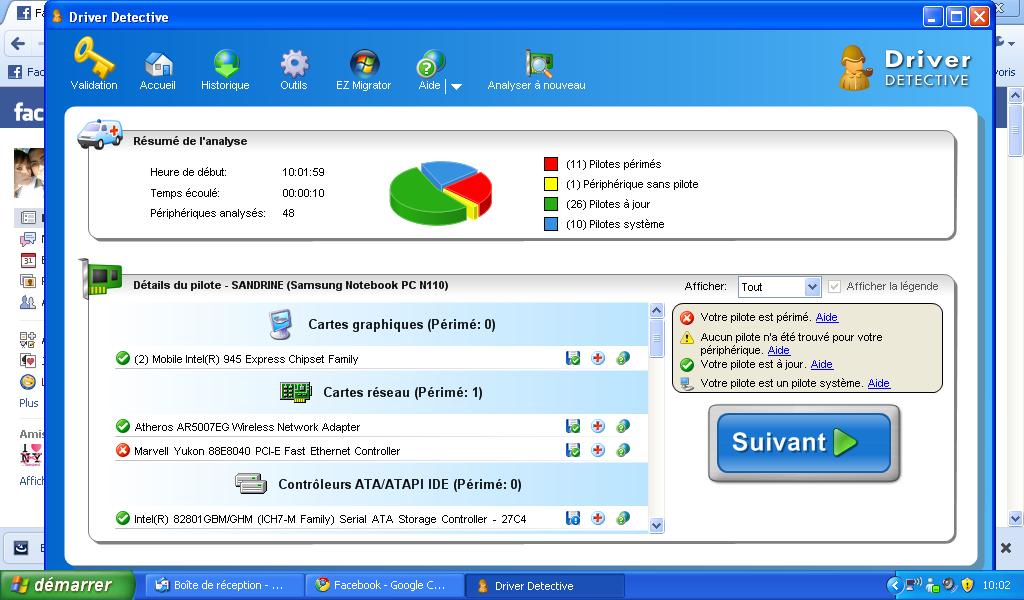Expand the dropdown arrow beside Aide

click(456, 86)
